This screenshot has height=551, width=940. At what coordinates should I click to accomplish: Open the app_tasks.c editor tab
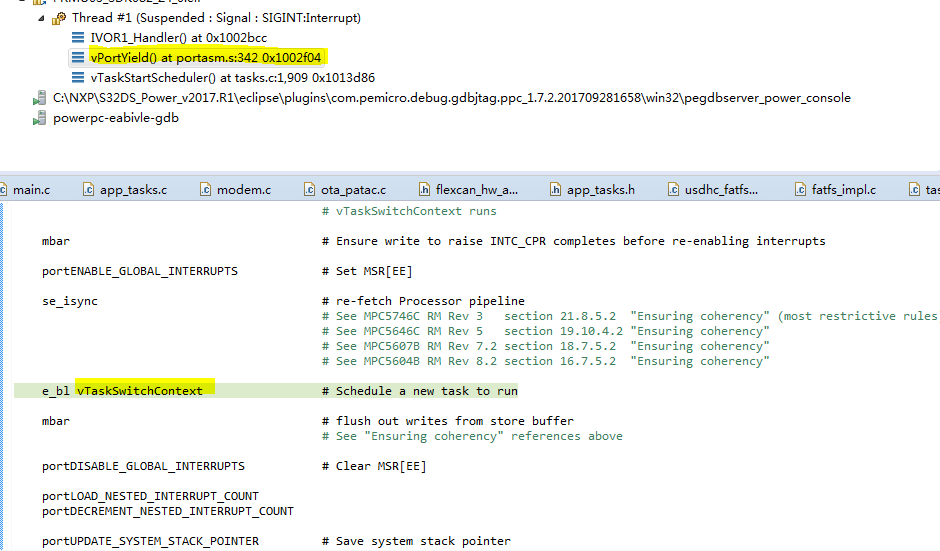(133, 190)
